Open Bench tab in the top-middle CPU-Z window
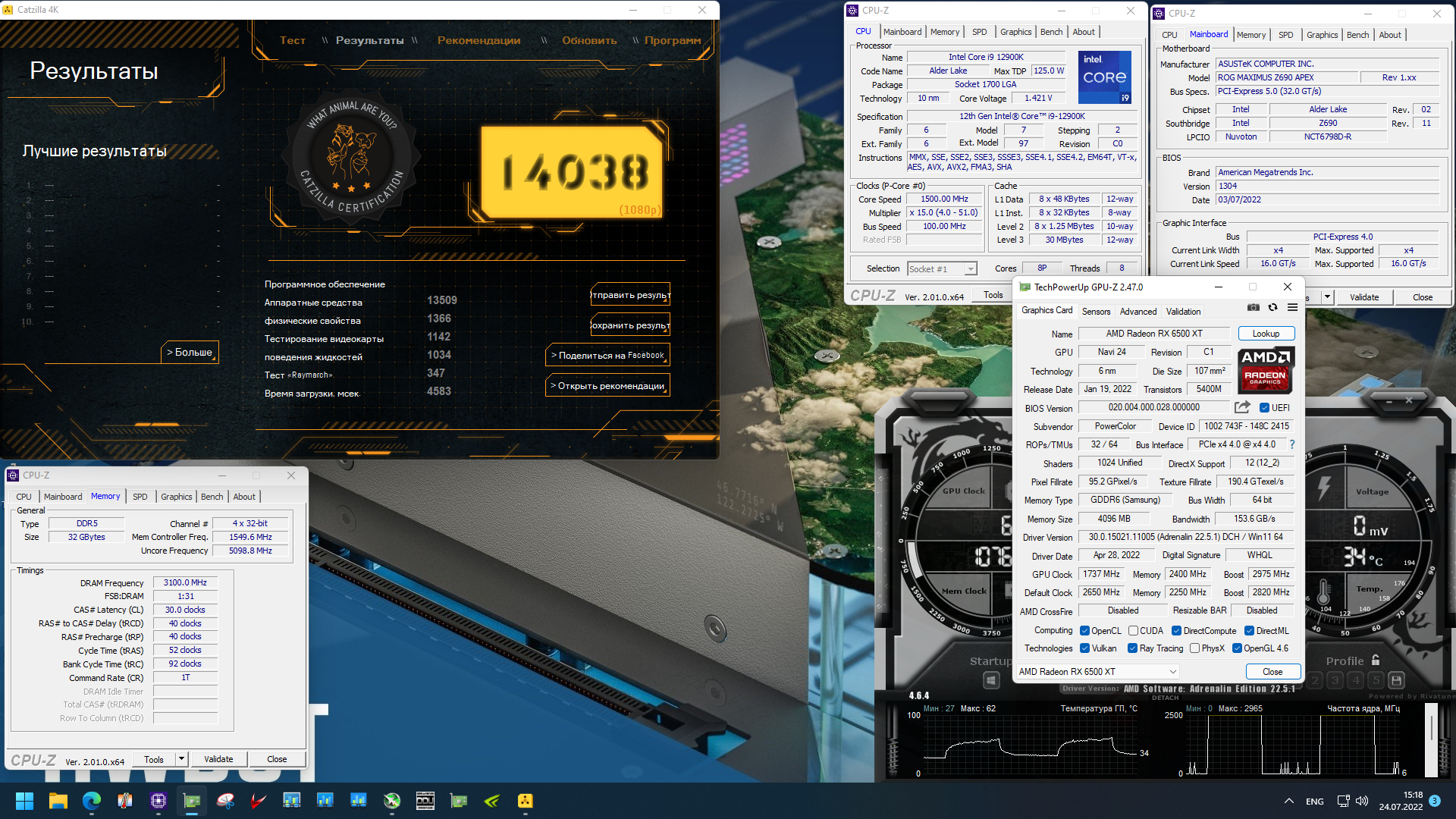This screenshot has width=1456, height=819. click(1051, 32)
